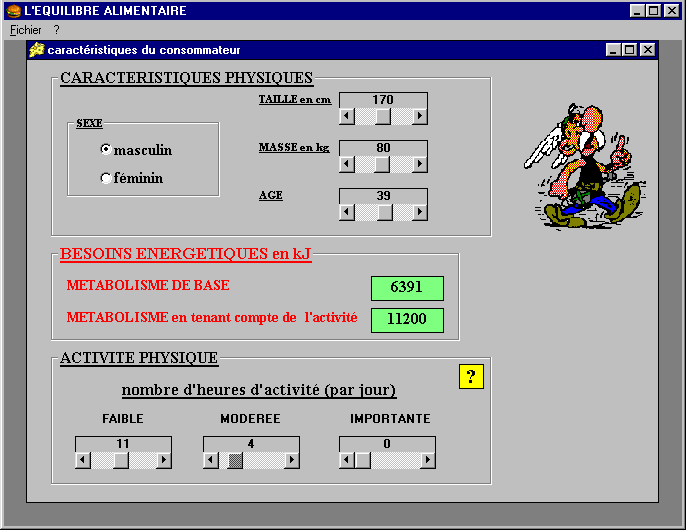
Task: Decrease FAIBLE activity hours left arrow
Action: click(x=83, y=460)
